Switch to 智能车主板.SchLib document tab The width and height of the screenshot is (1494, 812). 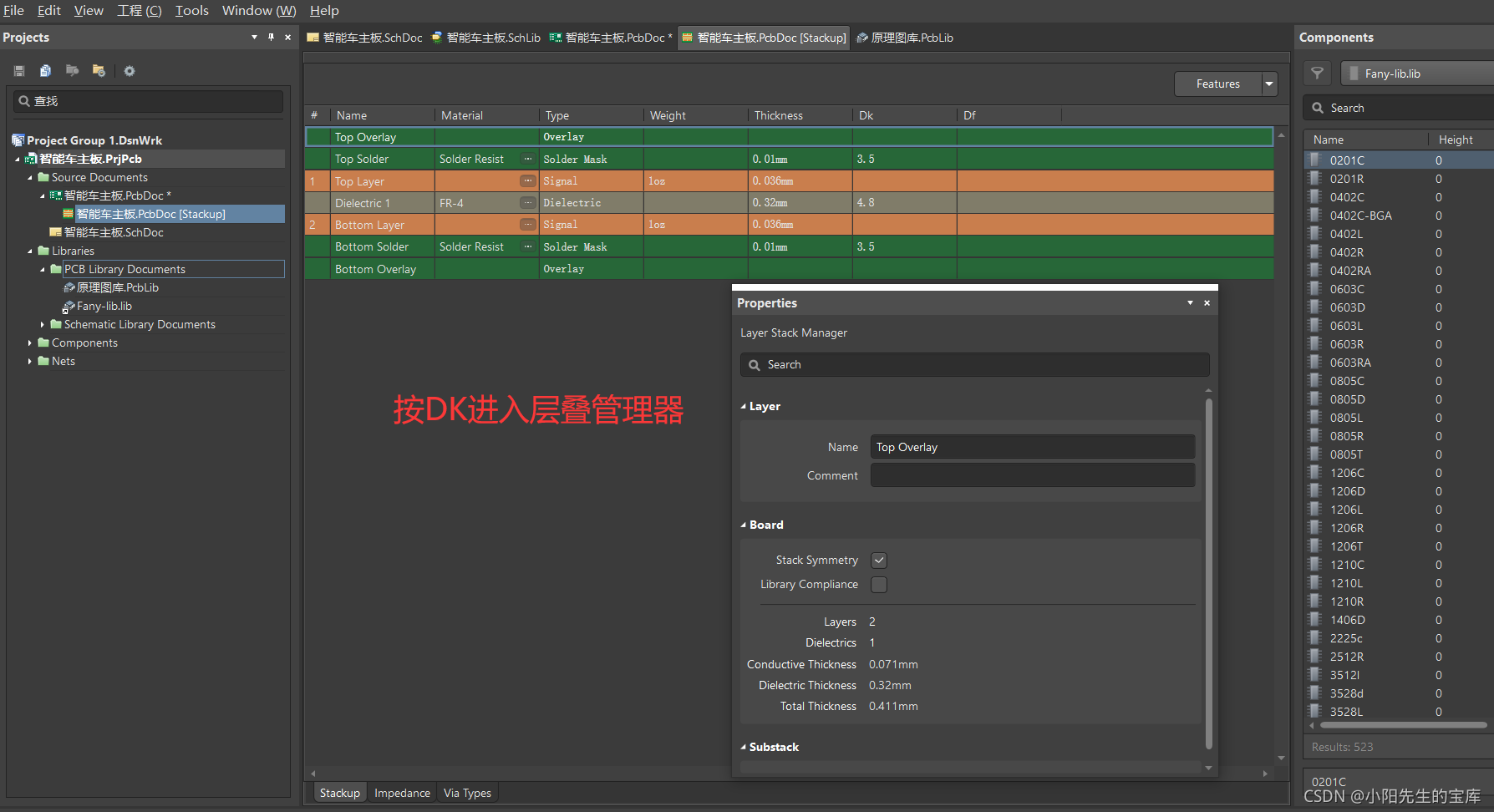485,38
